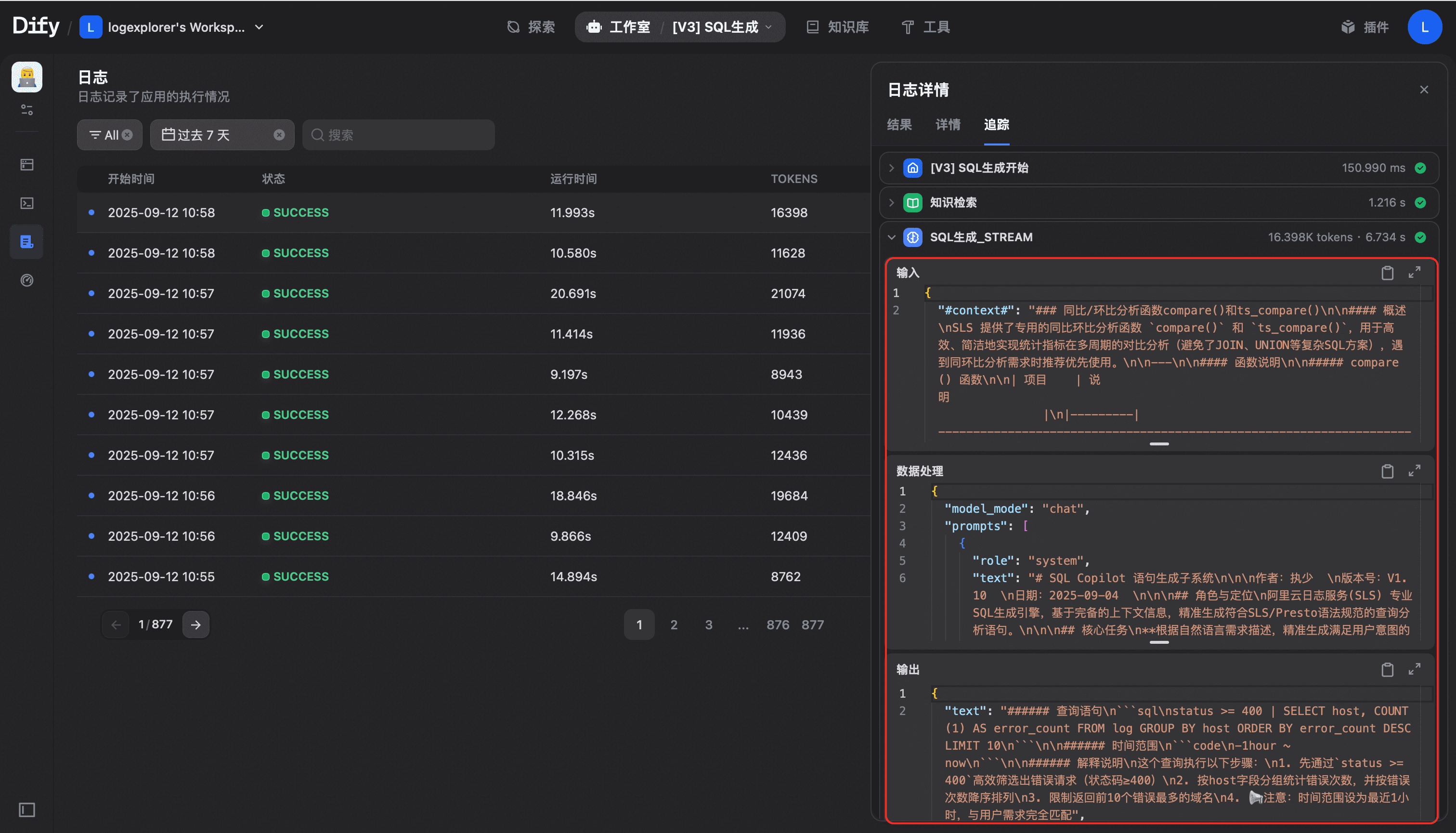This screenshot has height=833, width=1456.
Task: Click the orchestration sidebar icon
Action: [x=27, y=165]
